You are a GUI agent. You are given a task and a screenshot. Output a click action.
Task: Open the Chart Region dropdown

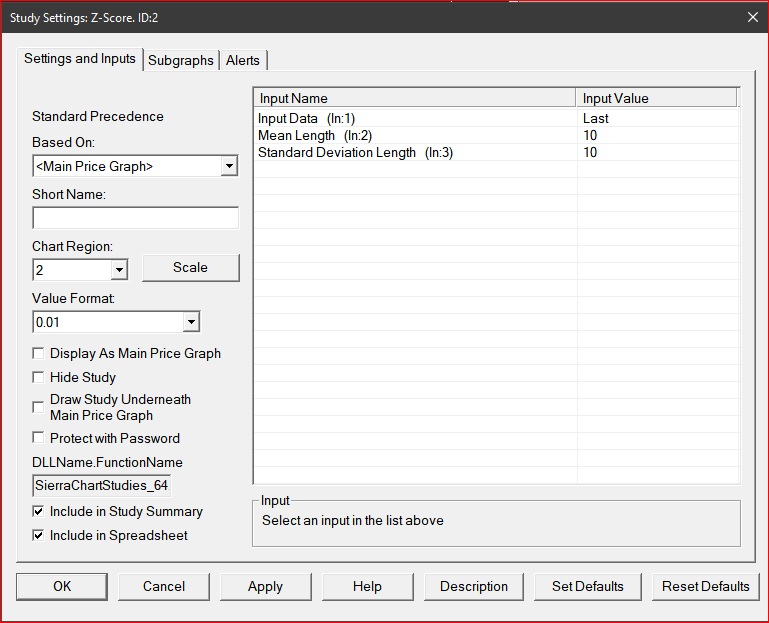(119, 270)
